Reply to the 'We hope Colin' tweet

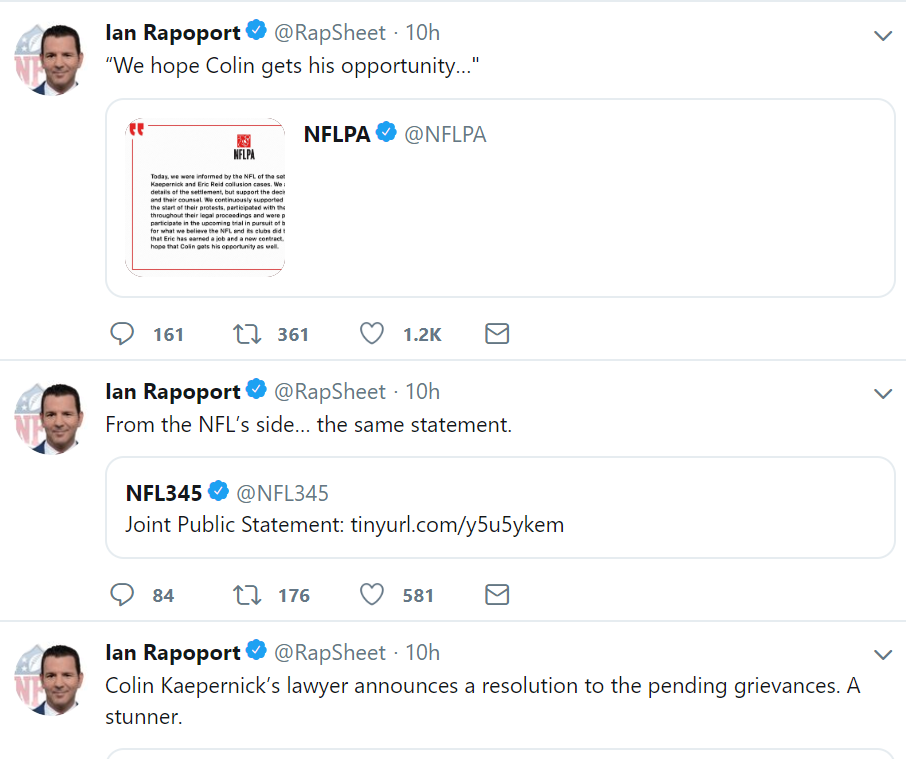[x=122, y=334]
